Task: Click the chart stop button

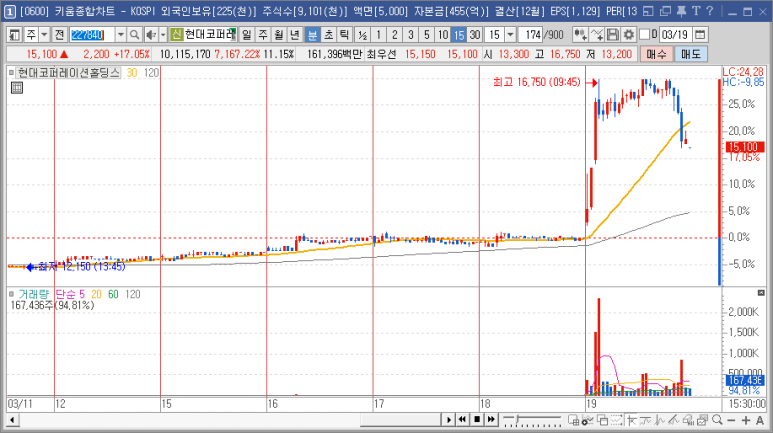Action: click(x=477, y=420)
